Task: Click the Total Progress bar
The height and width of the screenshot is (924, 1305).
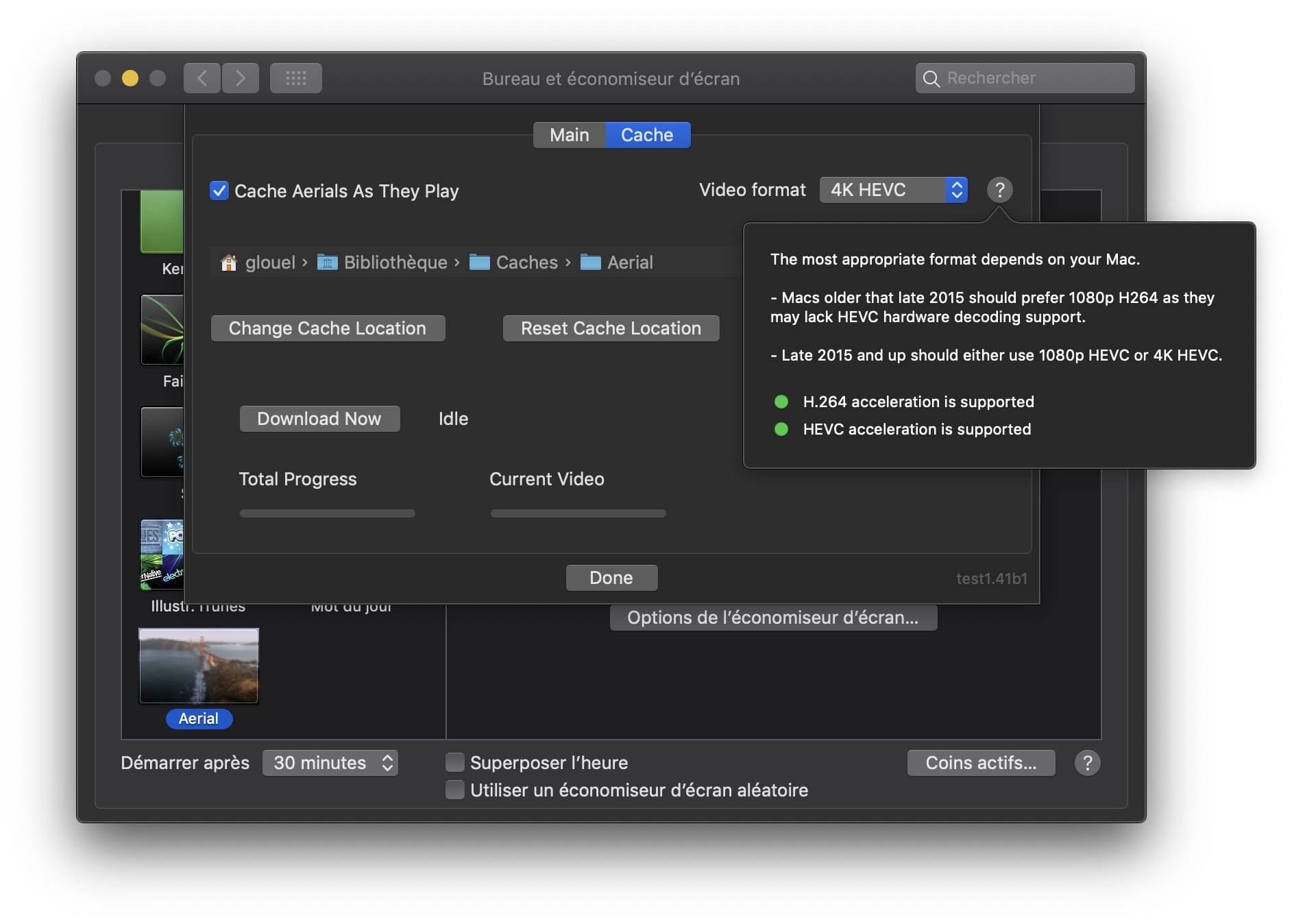Action: [x=328, y=513]
